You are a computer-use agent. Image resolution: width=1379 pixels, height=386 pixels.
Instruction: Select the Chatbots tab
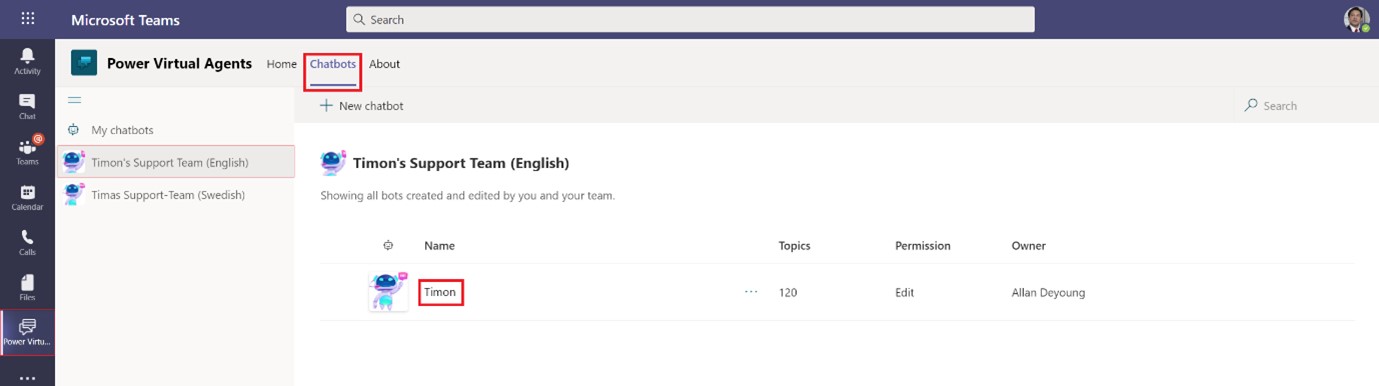(333, 64)
